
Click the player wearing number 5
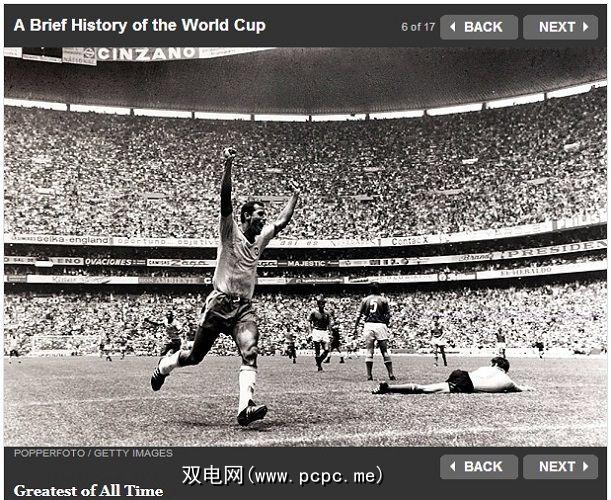pyautogui.click(x=375, y=332)
